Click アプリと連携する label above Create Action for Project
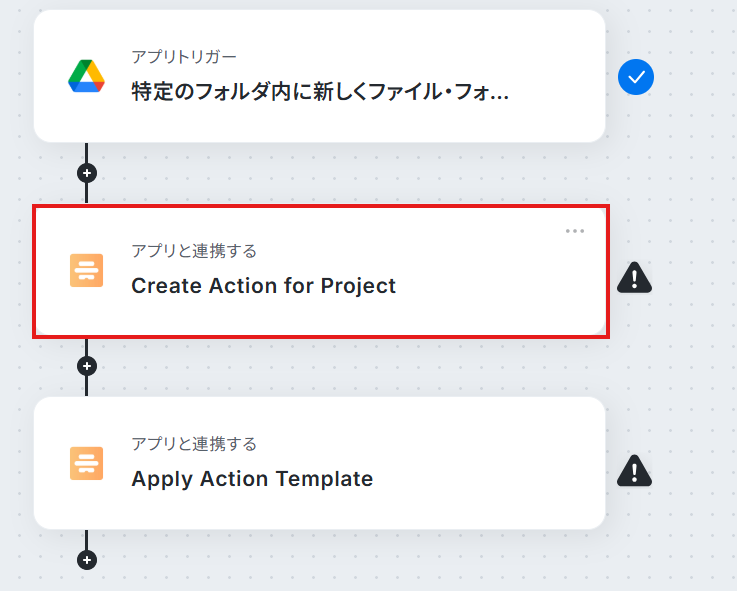This screenshot has height=591, width=737. pyautogui.click(x=194, y=250)
